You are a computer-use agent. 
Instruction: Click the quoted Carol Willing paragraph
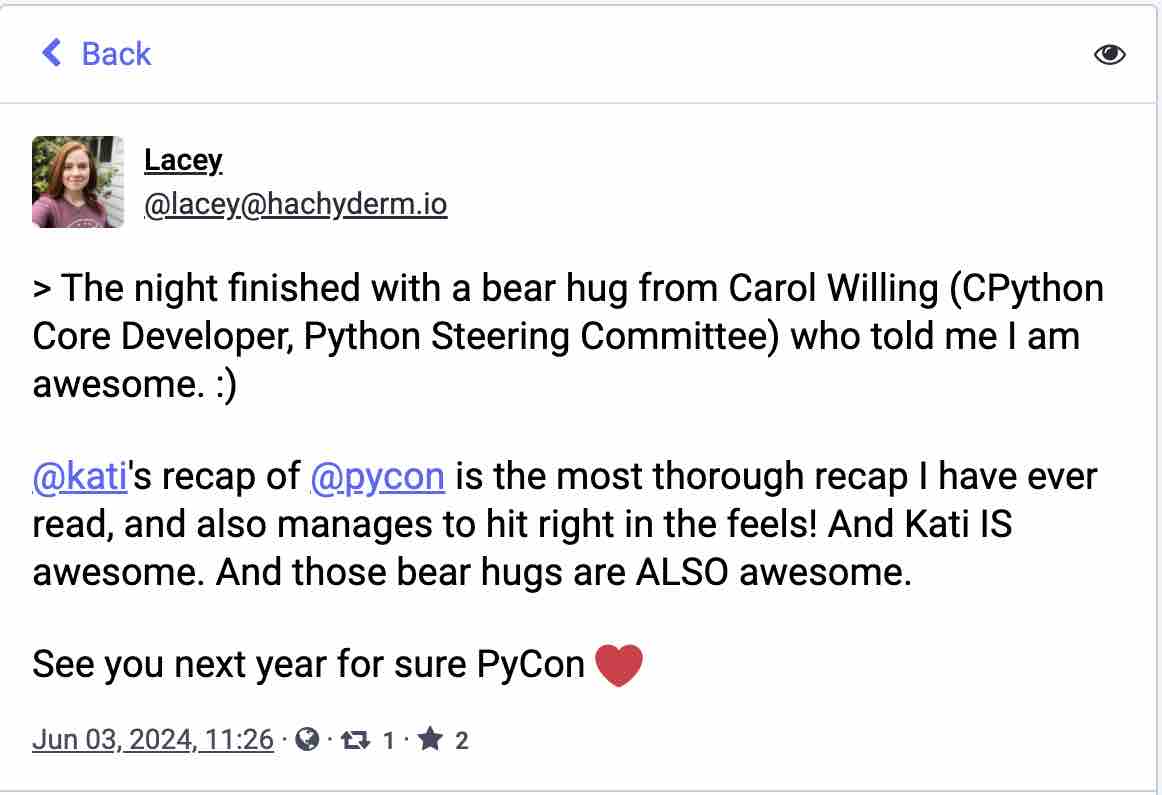pyautogui.click(x=568, y=336)
